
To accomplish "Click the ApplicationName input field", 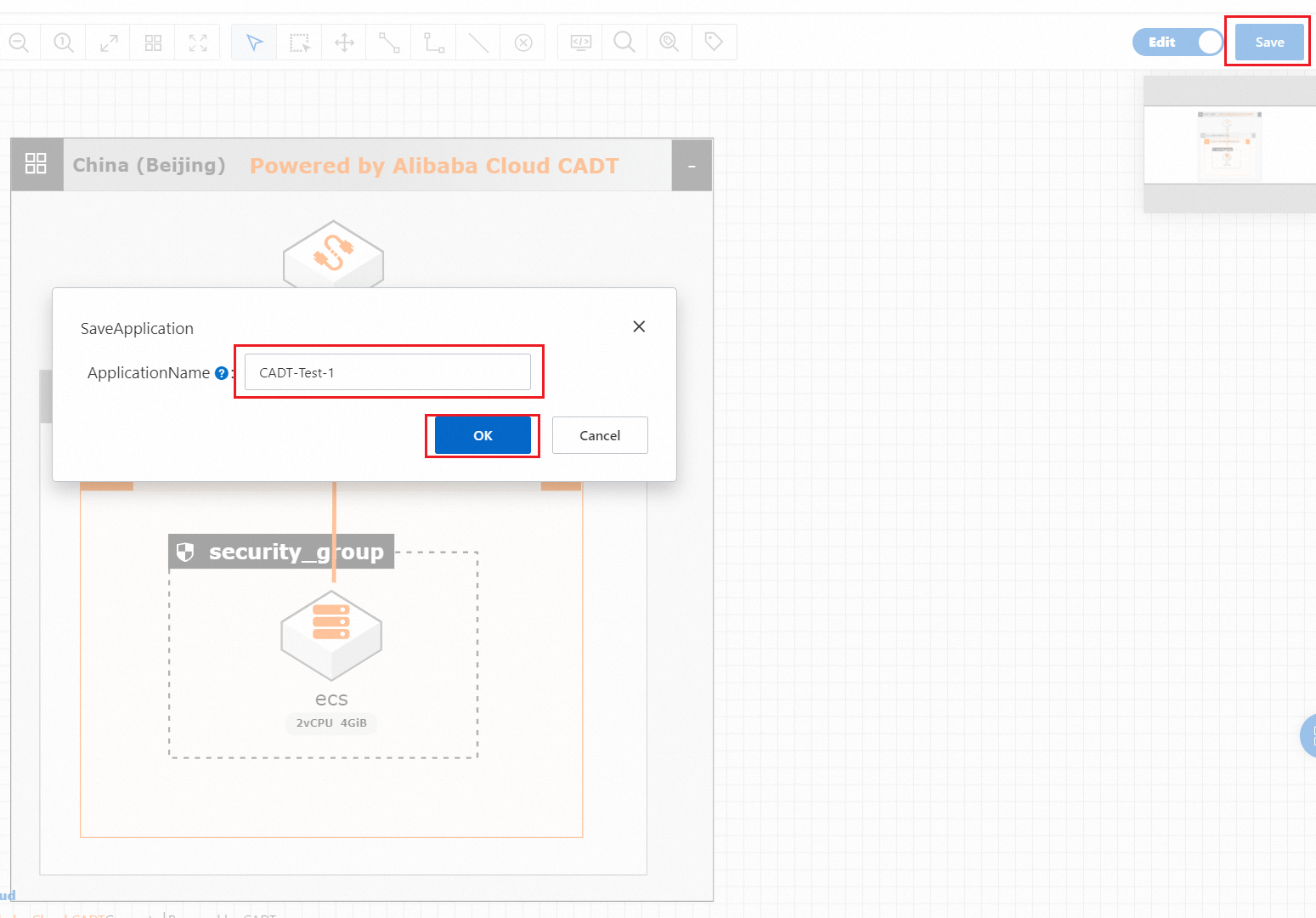I will pos(387,372).
